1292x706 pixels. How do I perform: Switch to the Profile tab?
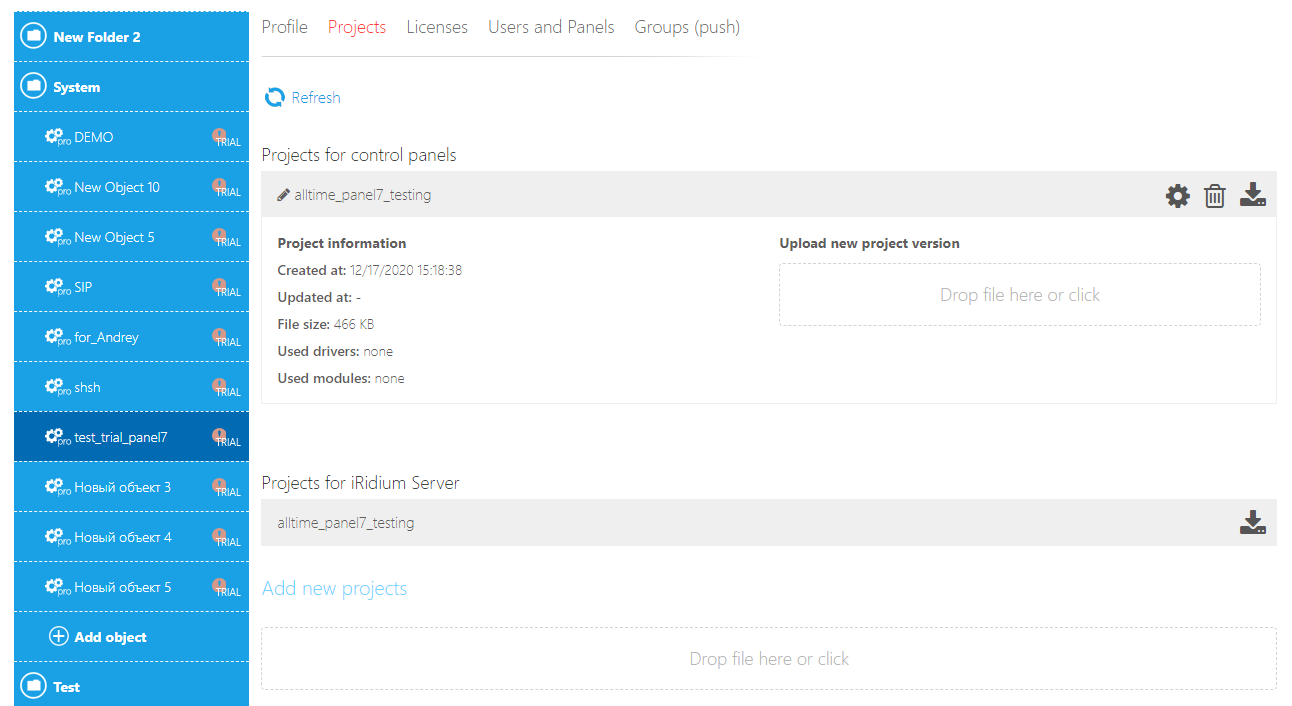pyautogui.click(x=284, y=27)
